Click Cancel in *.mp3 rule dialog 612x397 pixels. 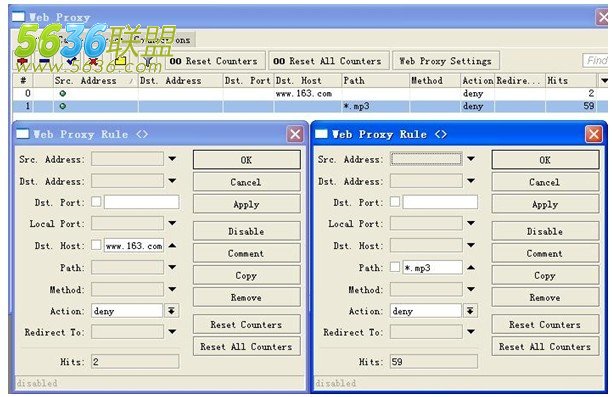[x=545, y=182]
